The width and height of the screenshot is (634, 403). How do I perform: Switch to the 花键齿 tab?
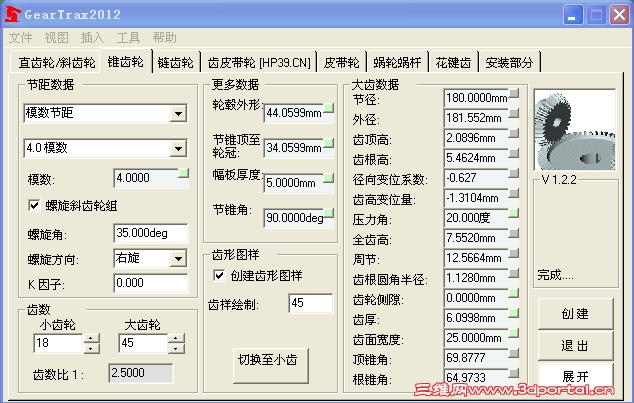coord(454,63)
